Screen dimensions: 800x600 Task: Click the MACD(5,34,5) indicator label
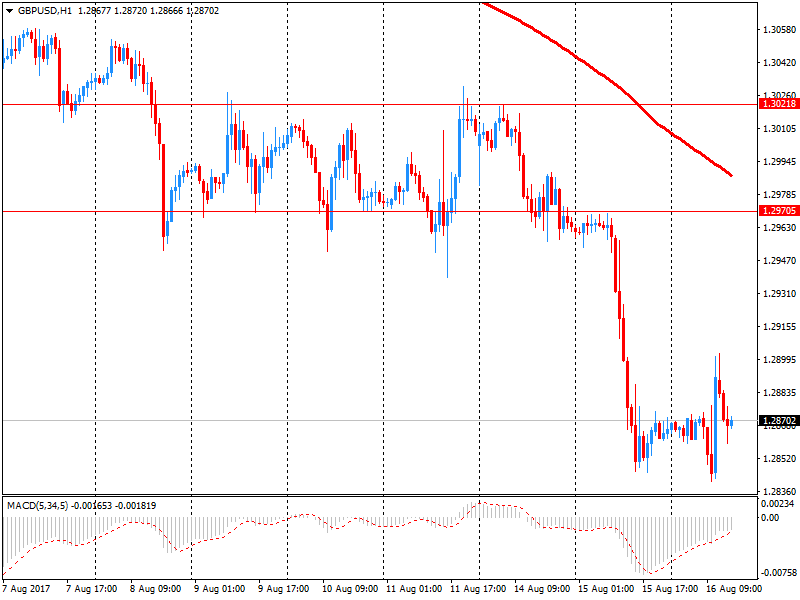(x=37, y=506)
